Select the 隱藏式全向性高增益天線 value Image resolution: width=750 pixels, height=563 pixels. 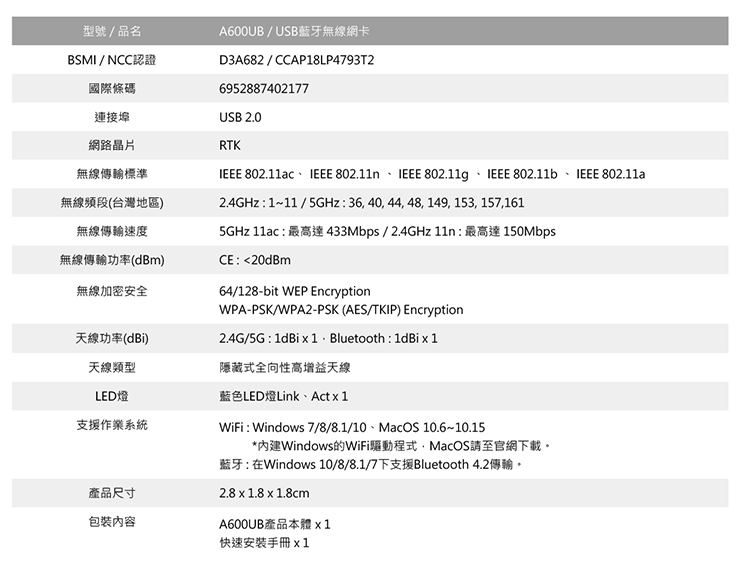pyautogui.click(x=285, y=367)
